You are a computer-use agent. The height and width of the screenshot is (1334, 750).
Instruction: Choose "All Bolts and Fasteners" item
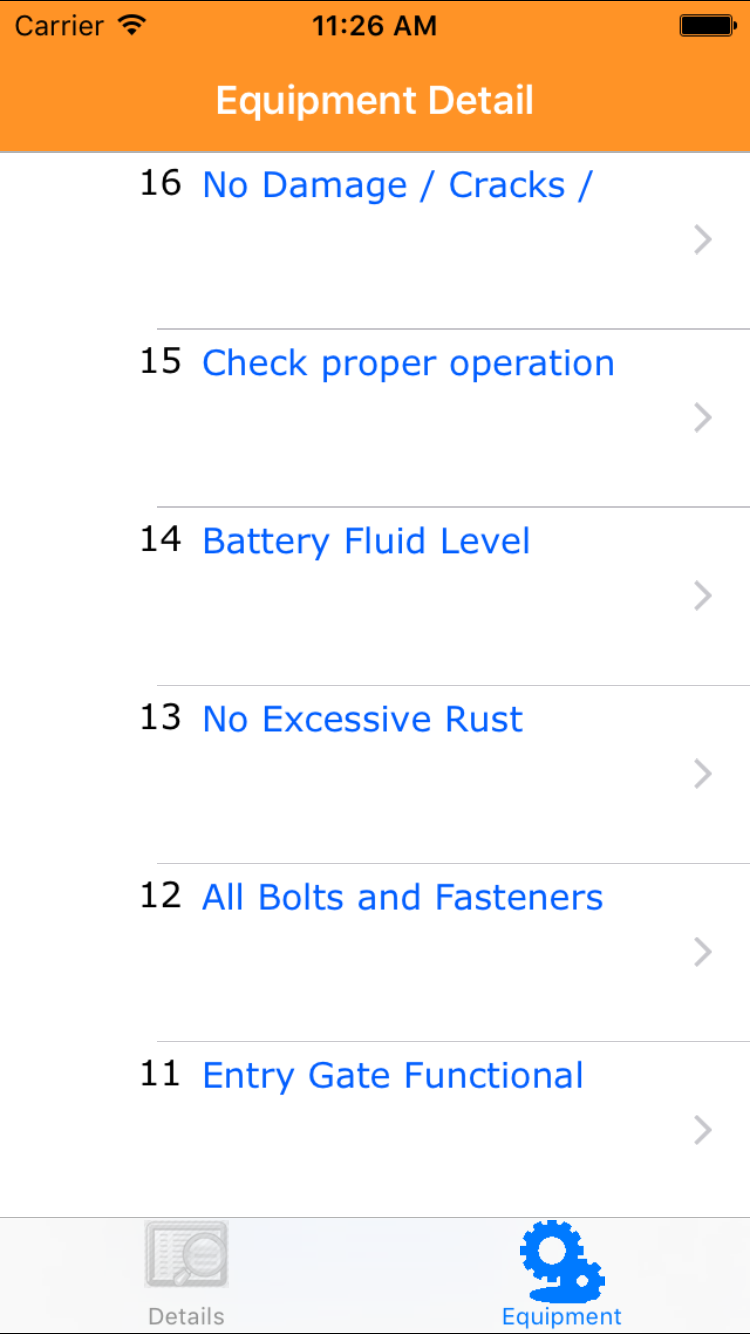[402, 897]
